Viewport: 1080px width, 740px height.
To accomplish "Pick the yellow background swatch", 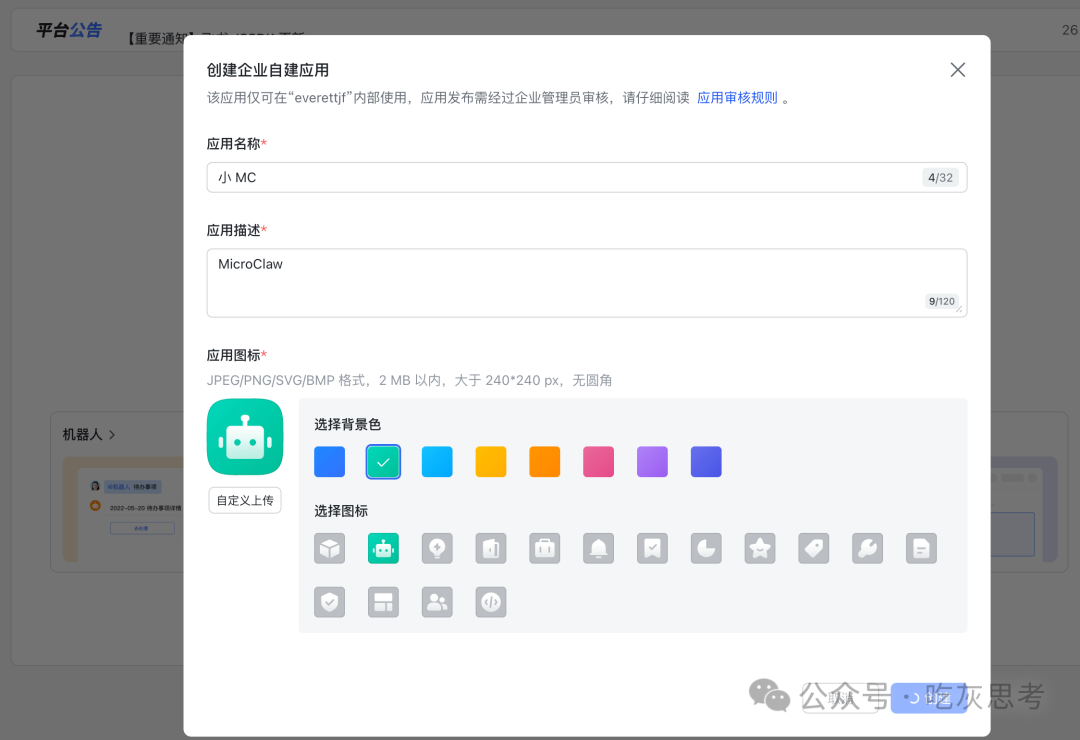I will (491, 462).
